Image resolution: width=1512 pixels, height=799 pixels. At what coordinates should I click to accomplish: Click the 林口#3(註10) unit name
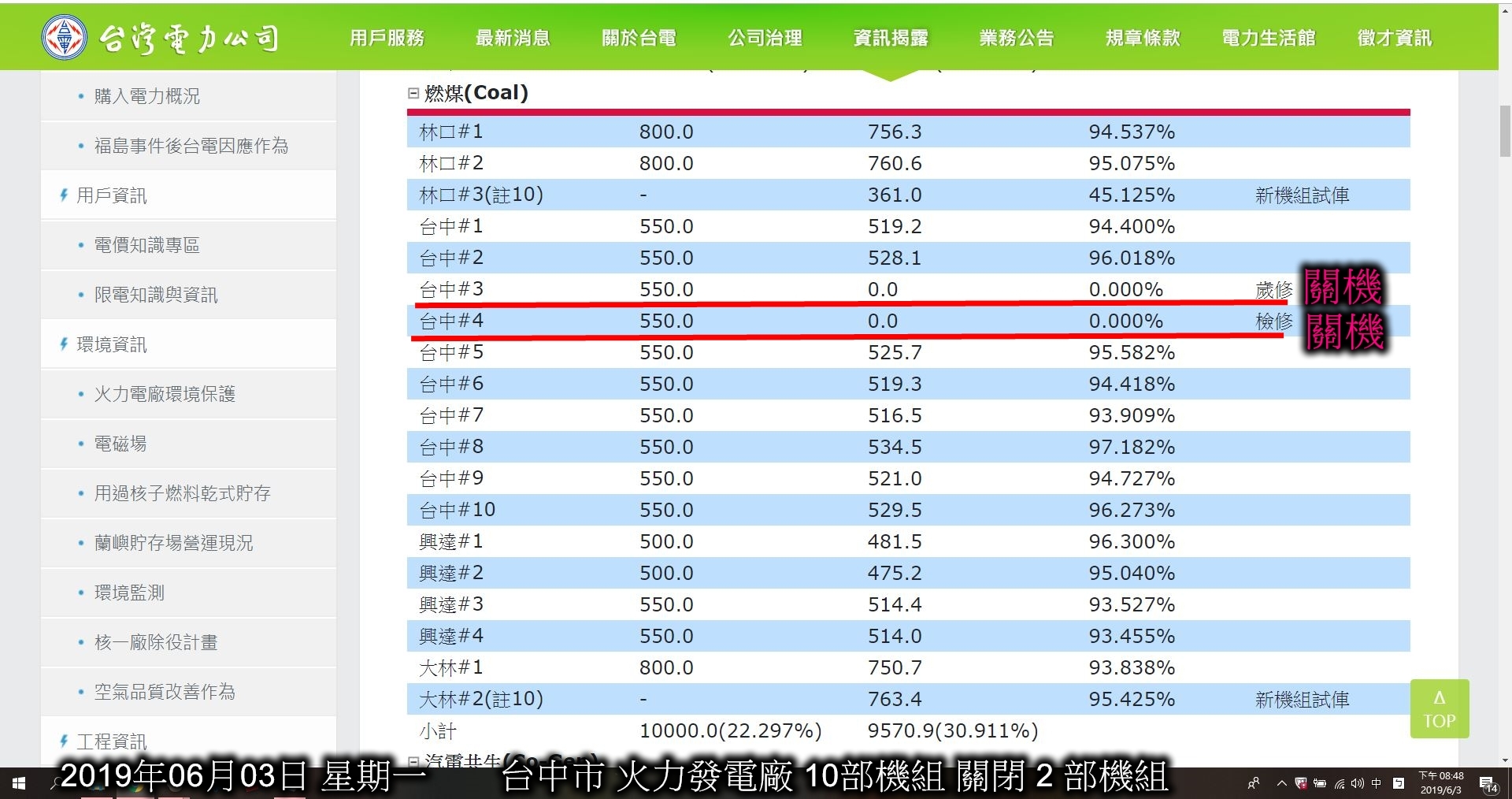(481, 195)
